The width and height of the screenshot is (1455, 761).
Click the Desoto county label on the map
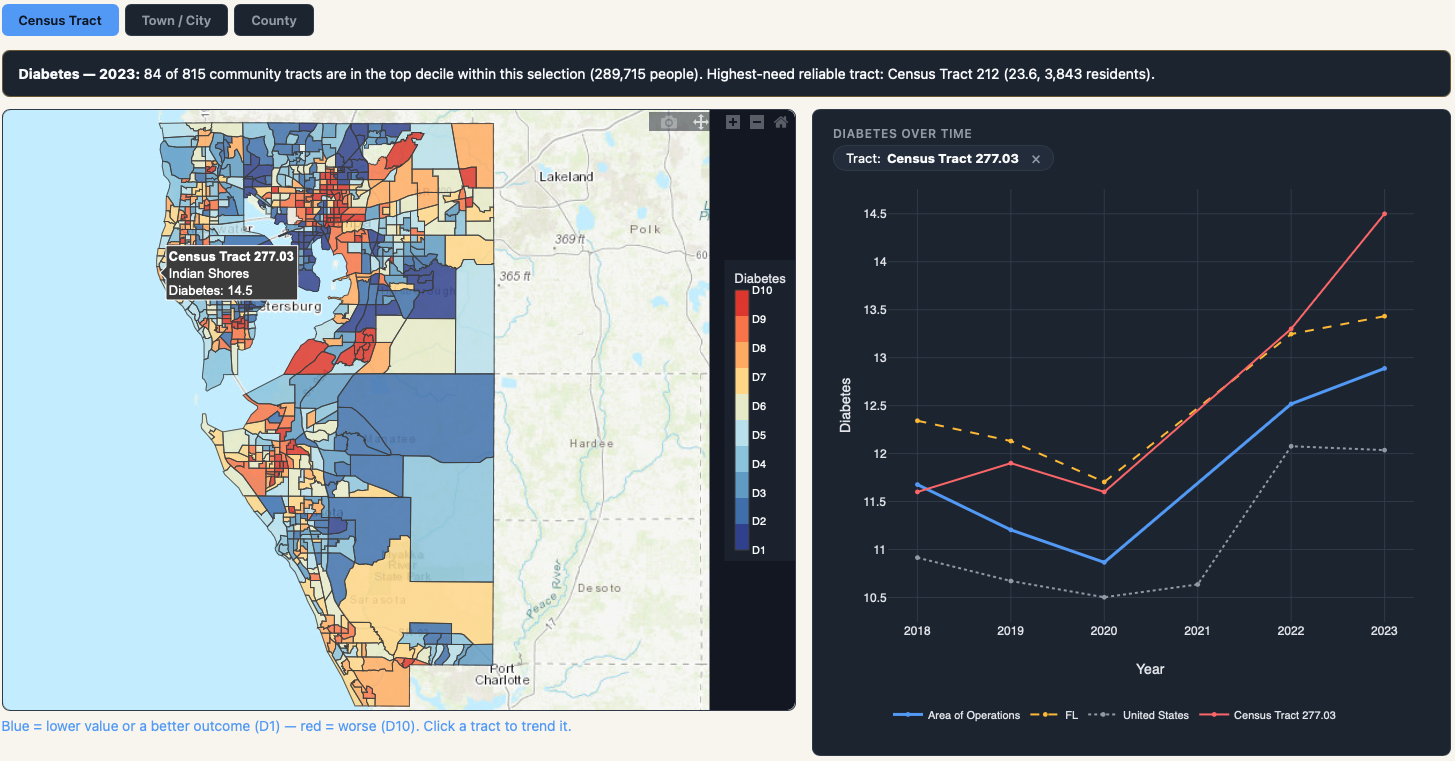click(x=598, y=588)
